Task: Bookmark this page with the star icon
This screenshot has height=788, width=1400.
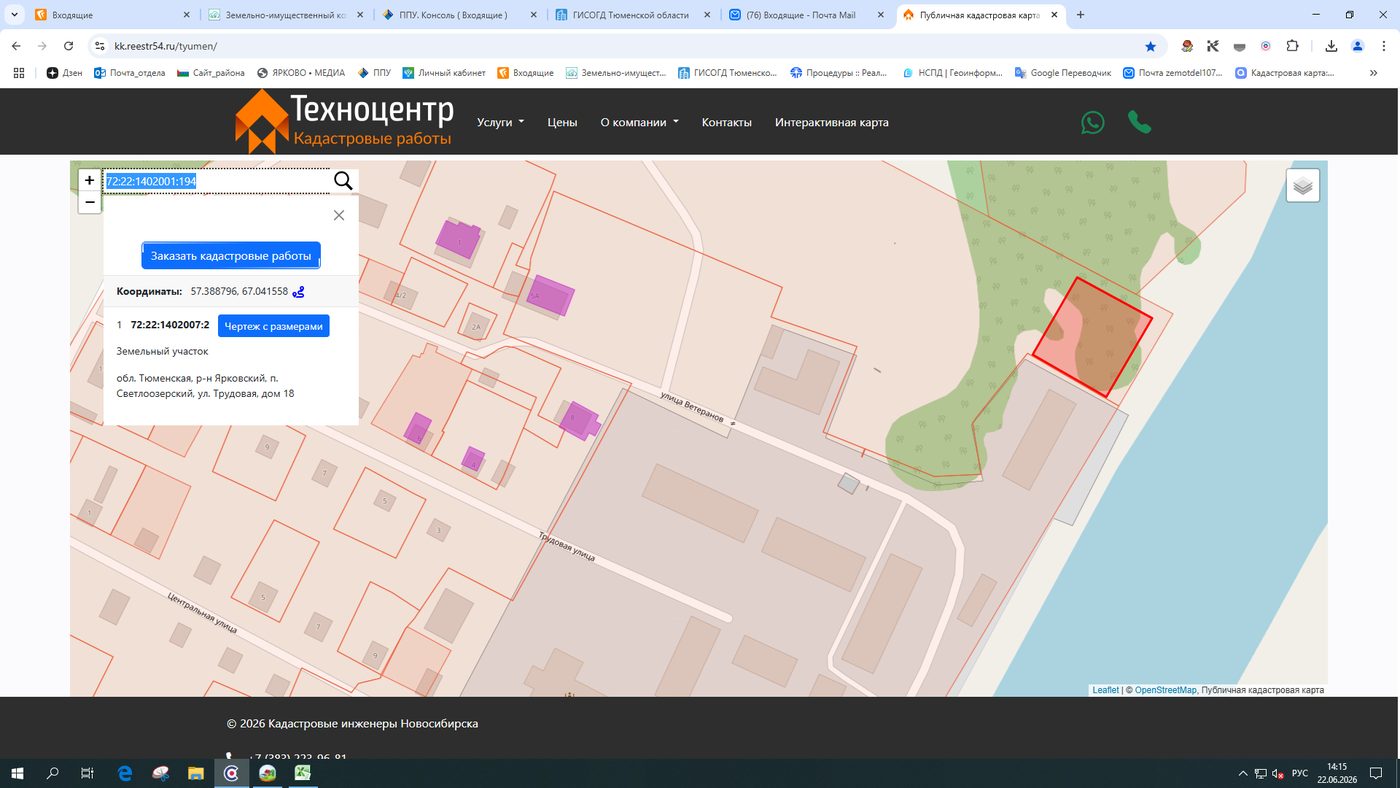Action: click(1151, 46)
